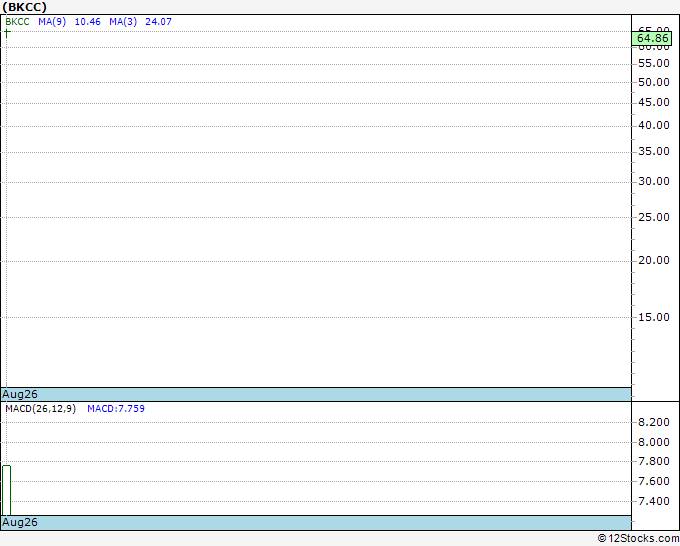The width and height of the screenshot is (680, 546).
Task: Open the 12Stocks.com copyright link
Action: (638, 538)
